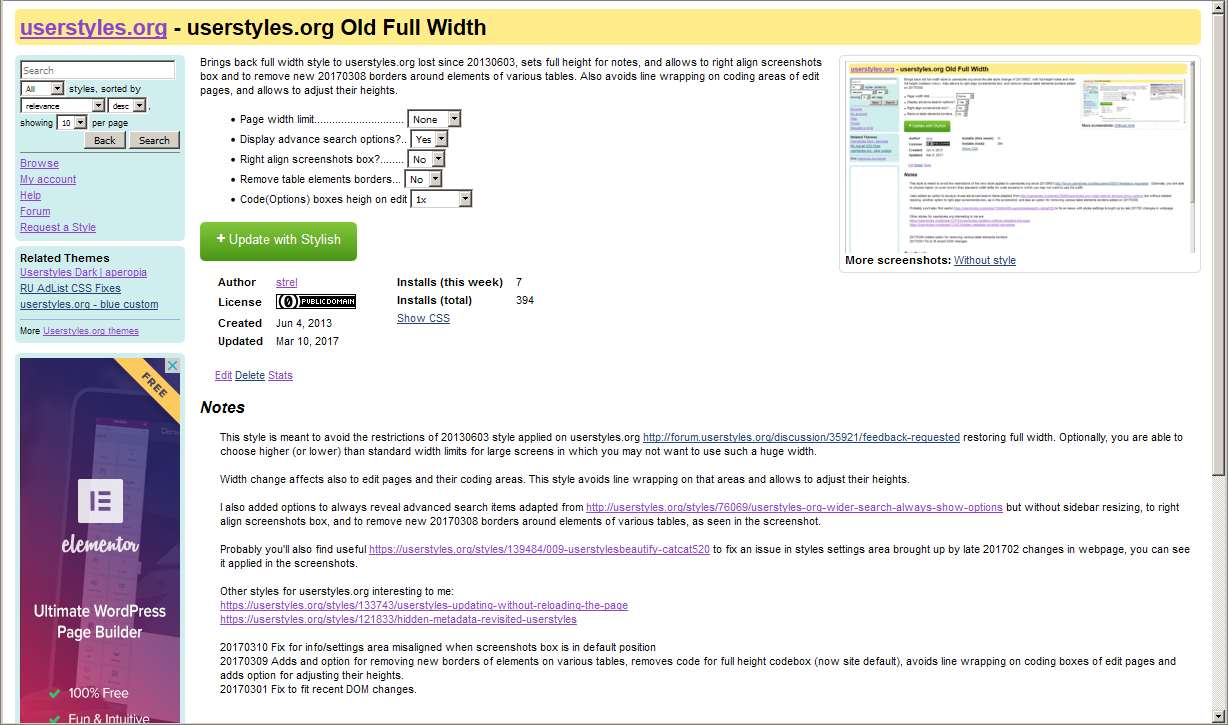Click Show CSS link

(x=423, y=318)
